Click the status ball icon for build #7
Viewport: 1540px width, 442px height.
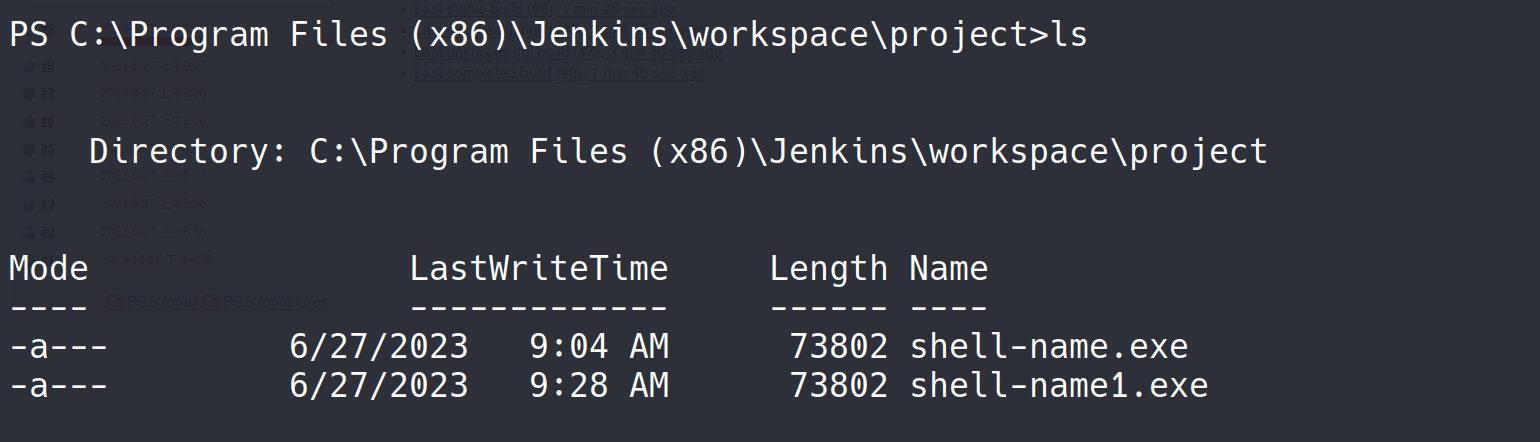click(x=29, y=94)
